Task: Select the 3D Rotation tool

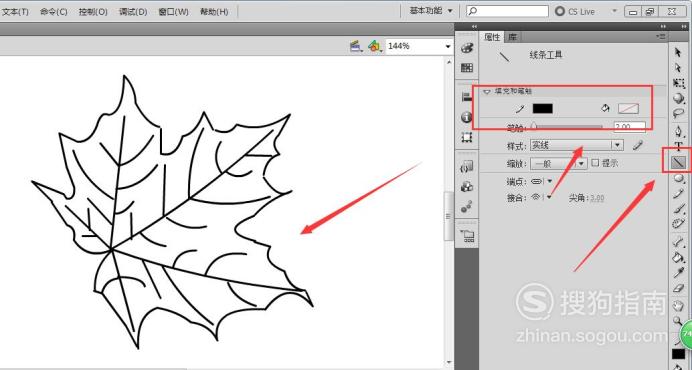Action: [678, 98]
